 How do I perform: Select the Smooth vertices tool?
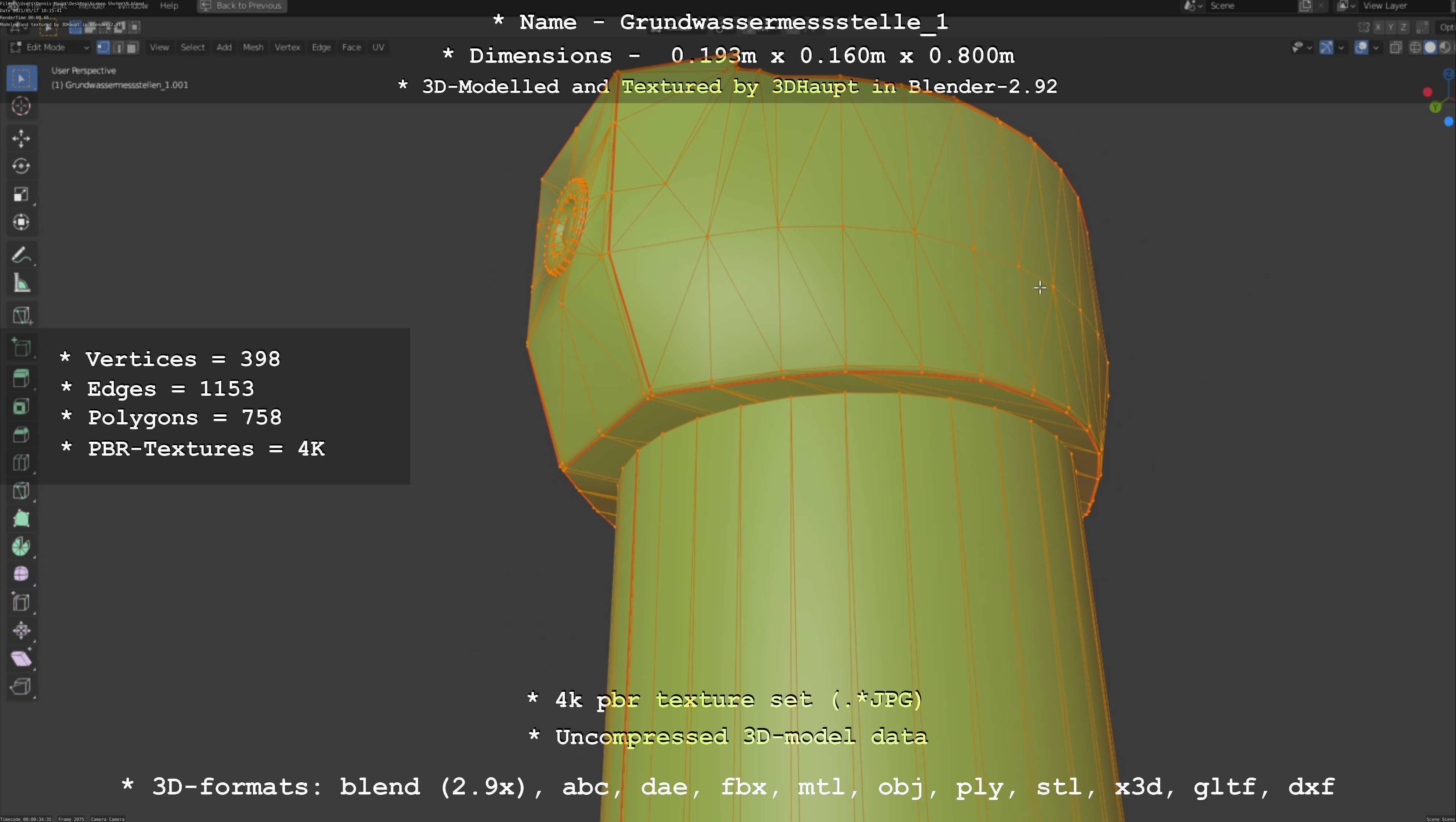pos(21,574)
